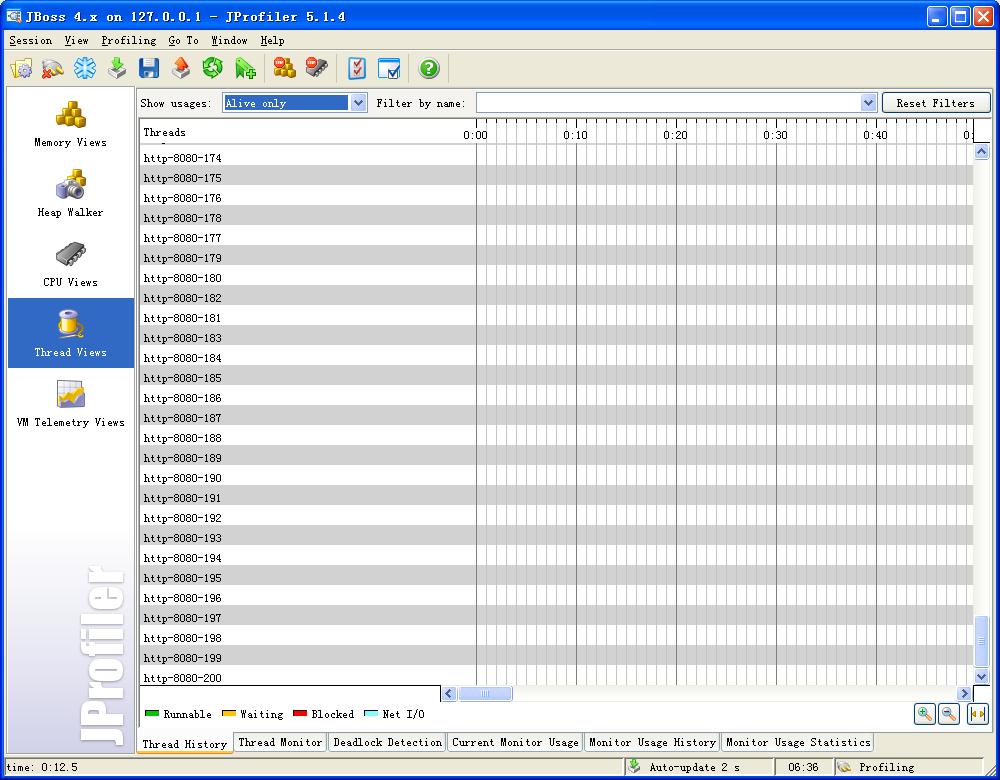Click the window with checkmark toolbar icon
The width and height of the screenshot is (1000, 780).
pos(389,68)
